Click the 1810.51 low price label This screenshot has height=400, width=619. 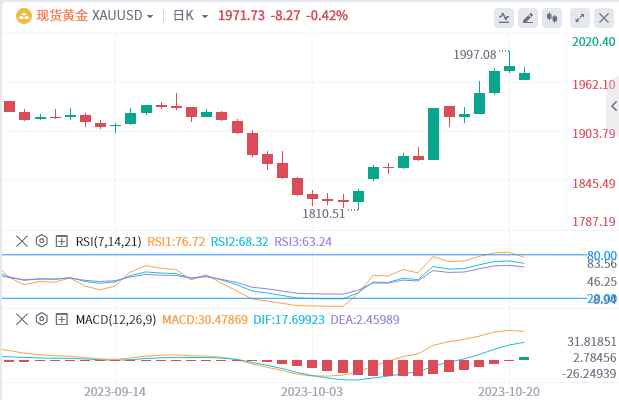click(324, 213)
